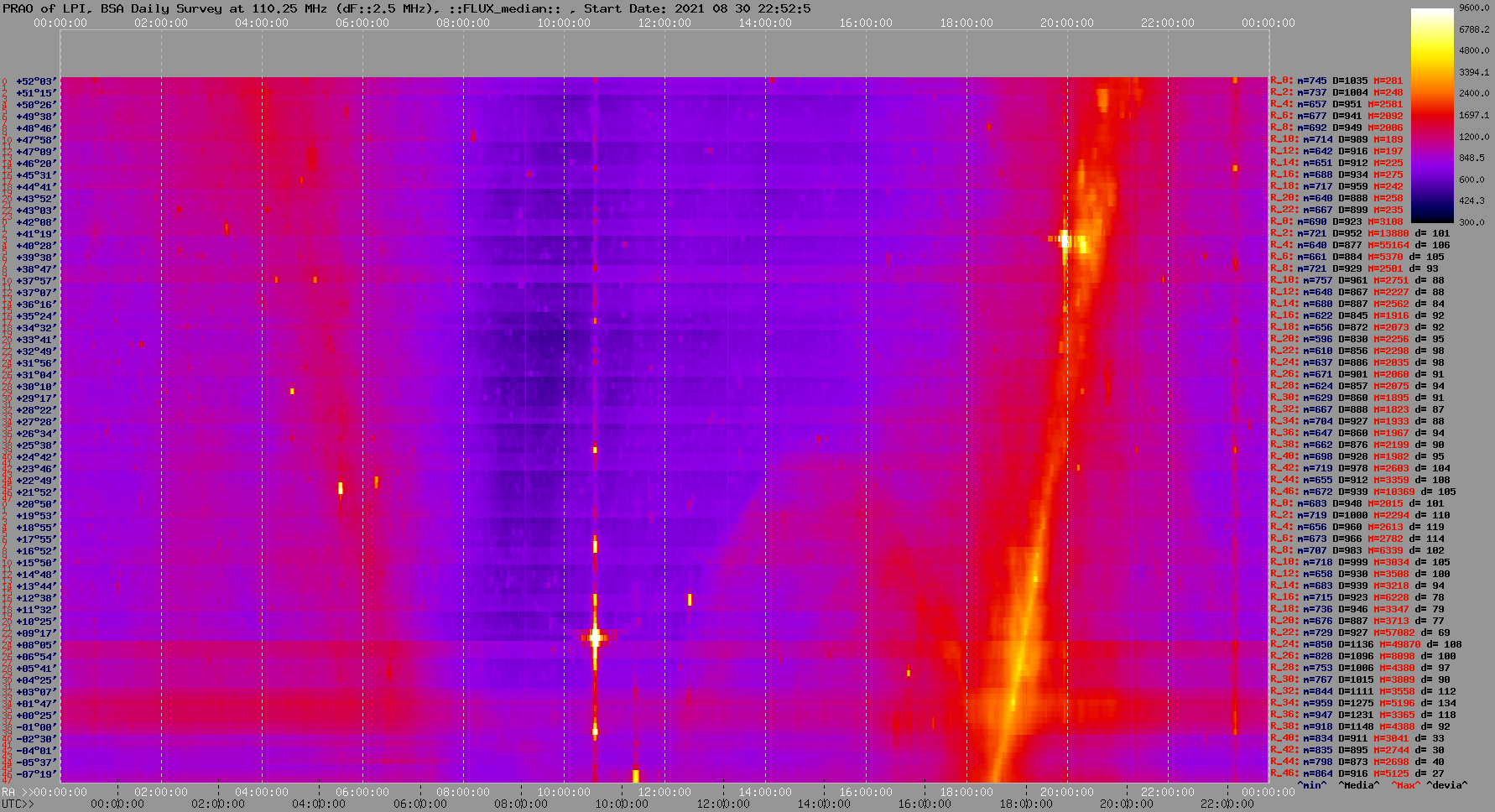Viewport: 1495px width, 812px height.
Task: Click the +37°57' declination label
Action: 36,281
